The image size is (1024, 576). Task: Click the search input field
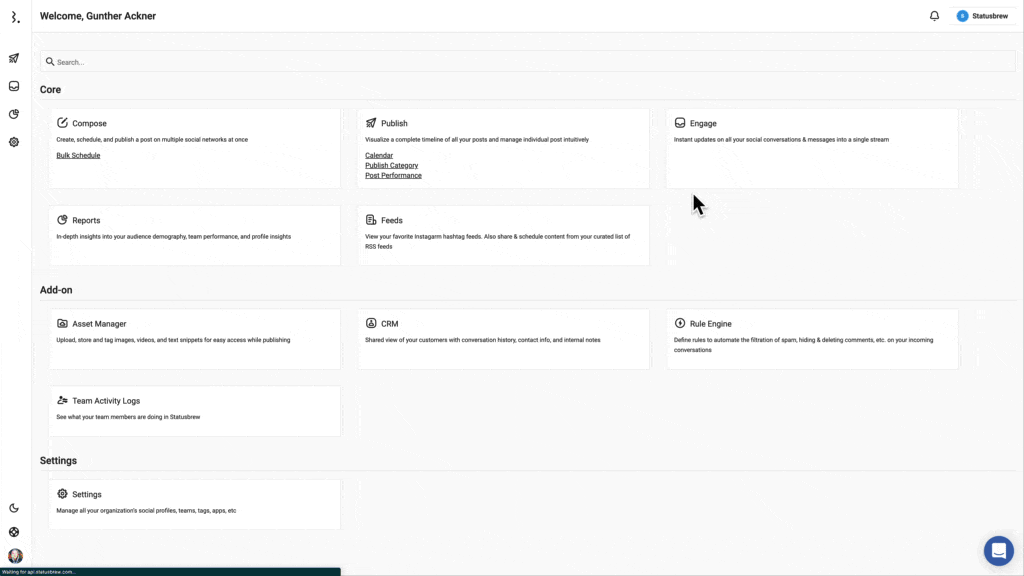point(526,62)
